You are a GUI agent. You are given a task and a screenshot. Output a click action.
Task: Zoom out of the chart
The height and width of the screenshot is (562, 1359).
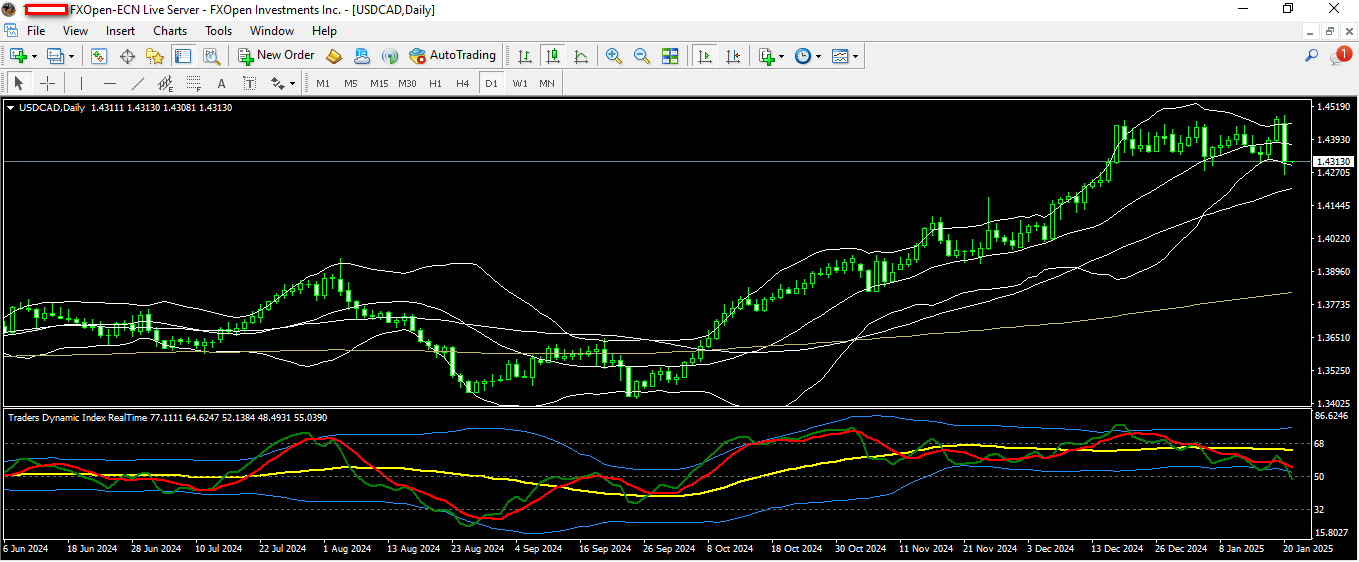(x=642, y=56)
